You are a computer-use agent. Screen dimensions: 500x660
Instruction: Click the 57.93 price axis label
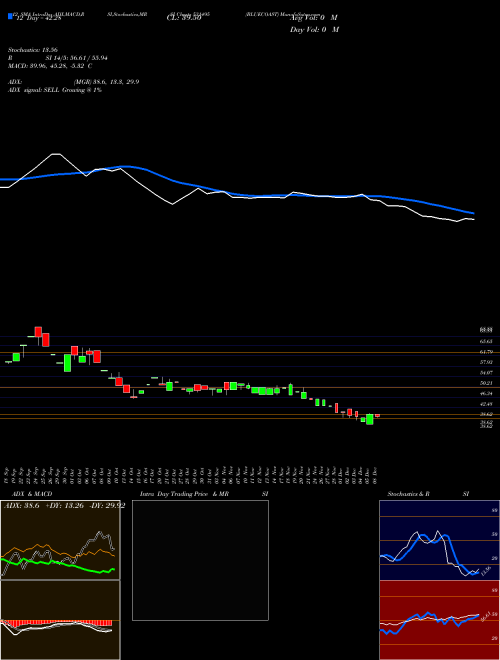[x=487, y=362]
